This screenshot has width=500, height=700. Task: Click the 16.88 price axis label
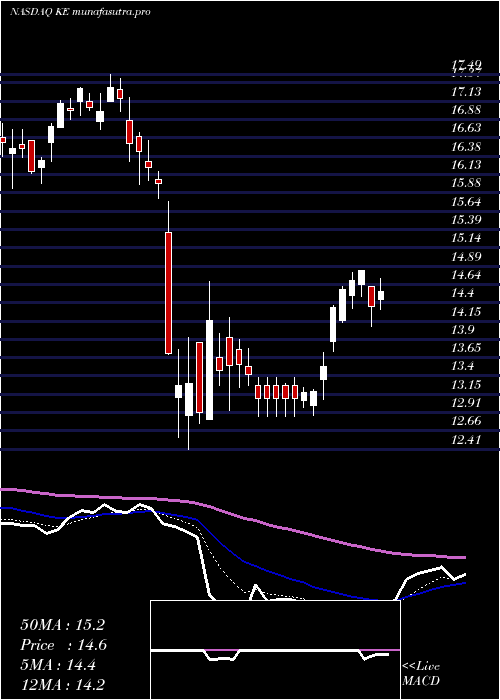[x=466, y=110]
